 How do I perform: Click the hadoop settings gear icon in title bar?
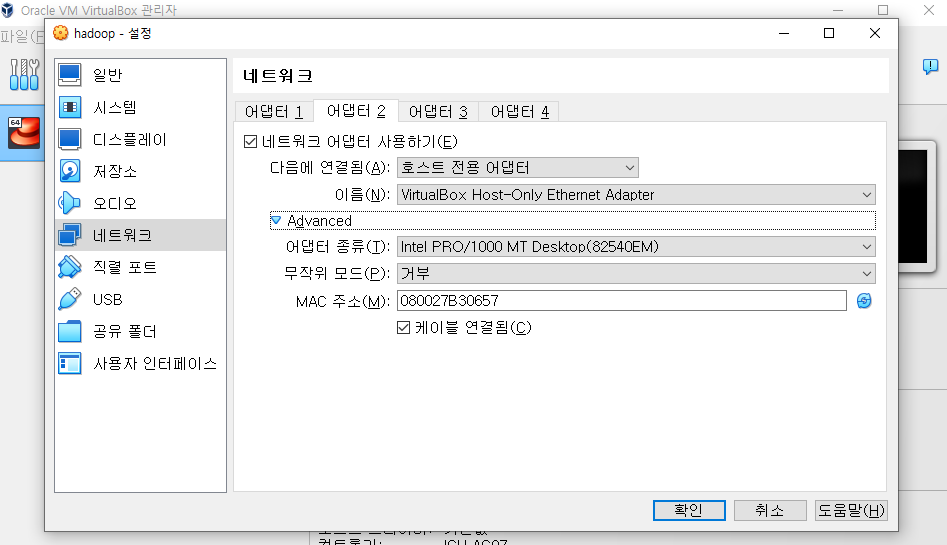point(60,33)
